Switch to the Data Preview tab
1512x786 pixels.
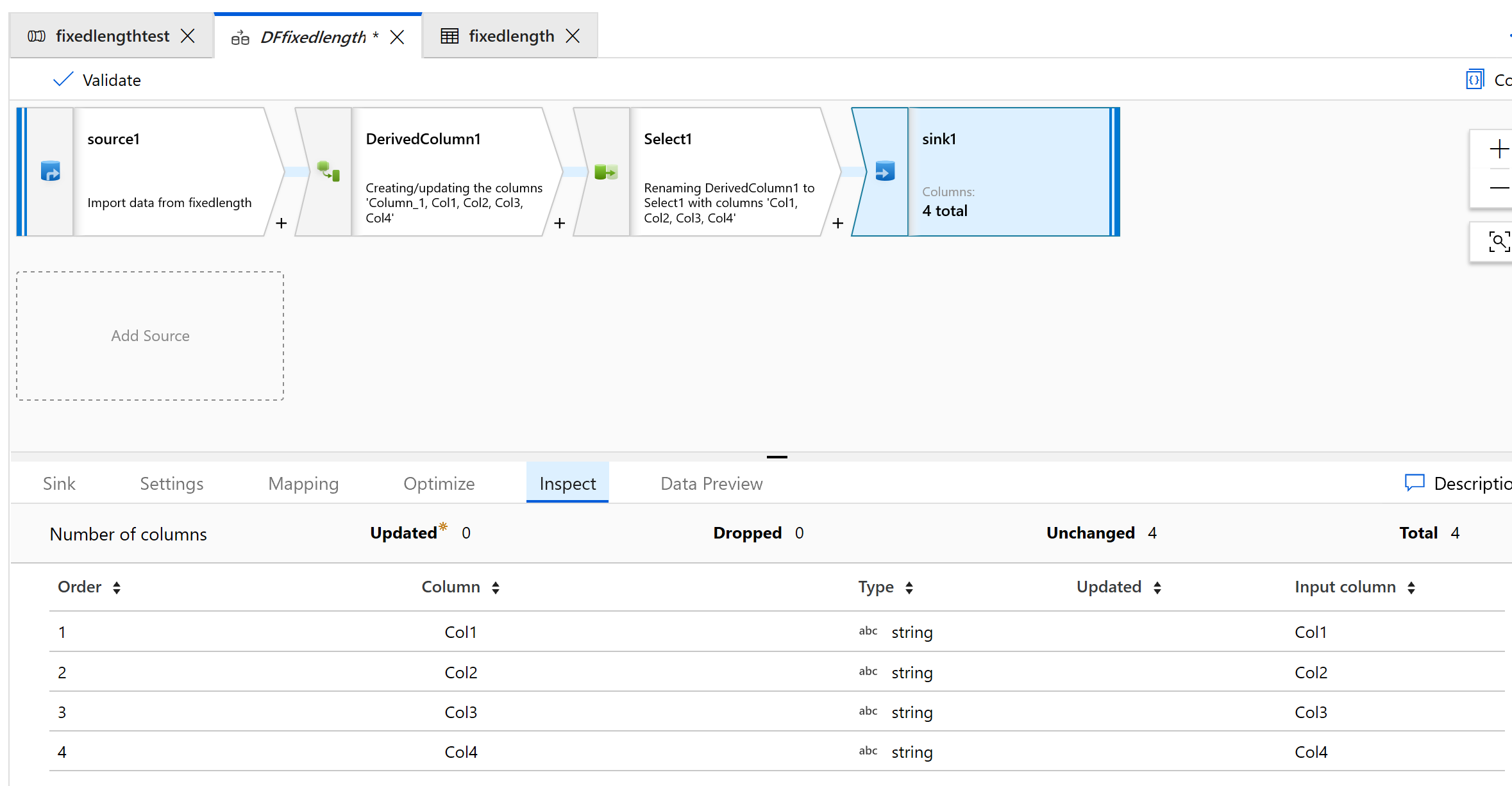pos(711,483)
